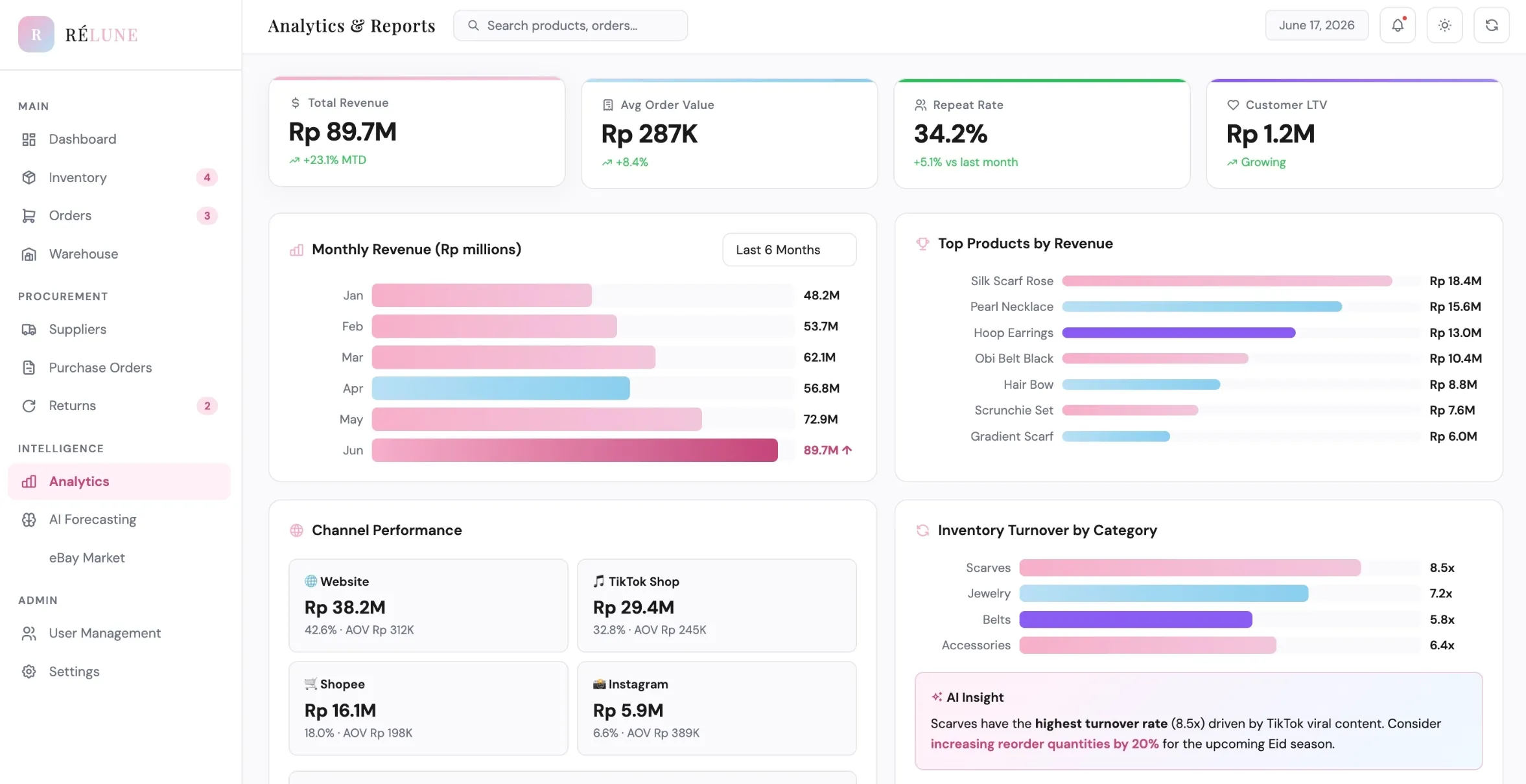This screenshot has height=784, width=1526.
Task: Open the Instagram channel card
Action: [716, 708]
